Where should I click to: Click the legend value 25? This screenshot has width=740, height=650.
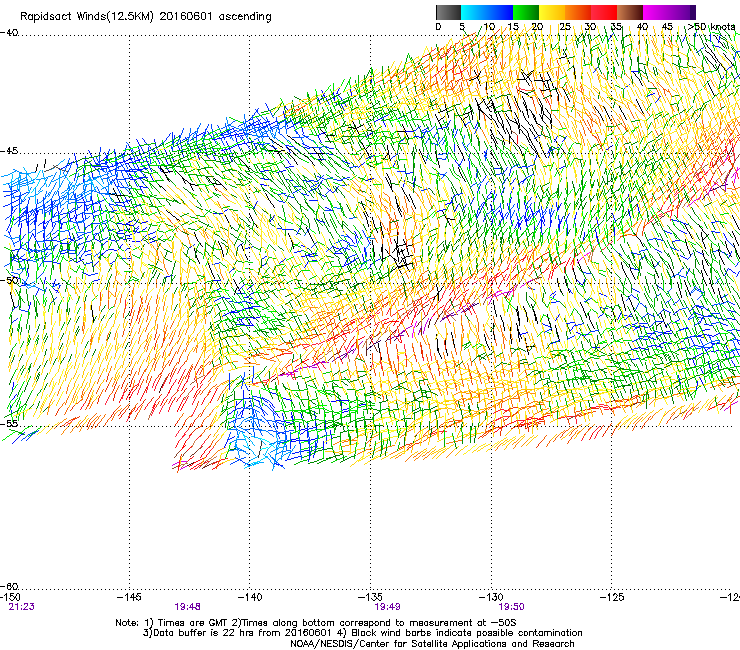pyautogui.click(x=565, y=27)
